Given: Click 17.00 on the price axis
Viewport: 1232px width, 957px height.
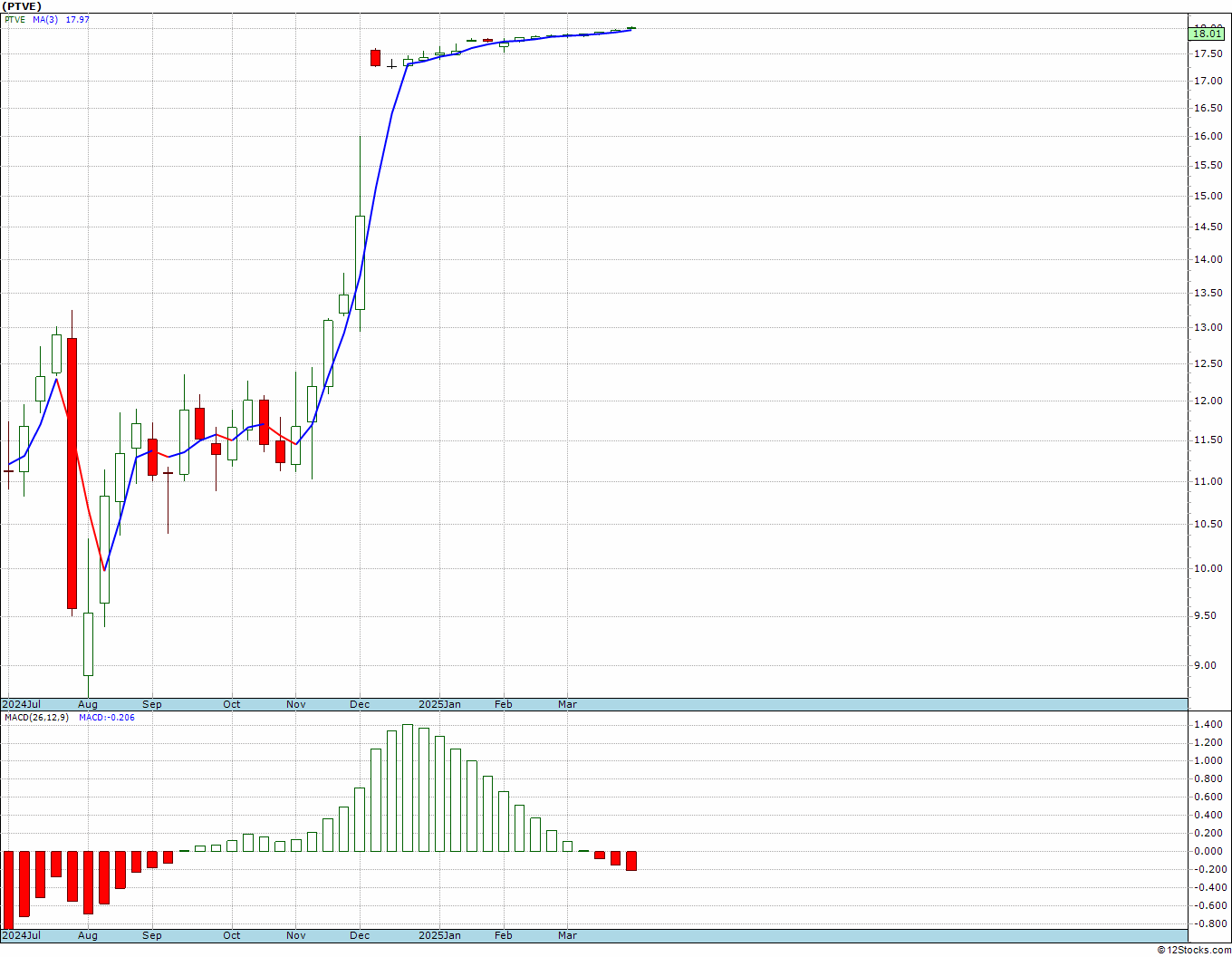Looking at the screenshot, I should coord(1208,82).
